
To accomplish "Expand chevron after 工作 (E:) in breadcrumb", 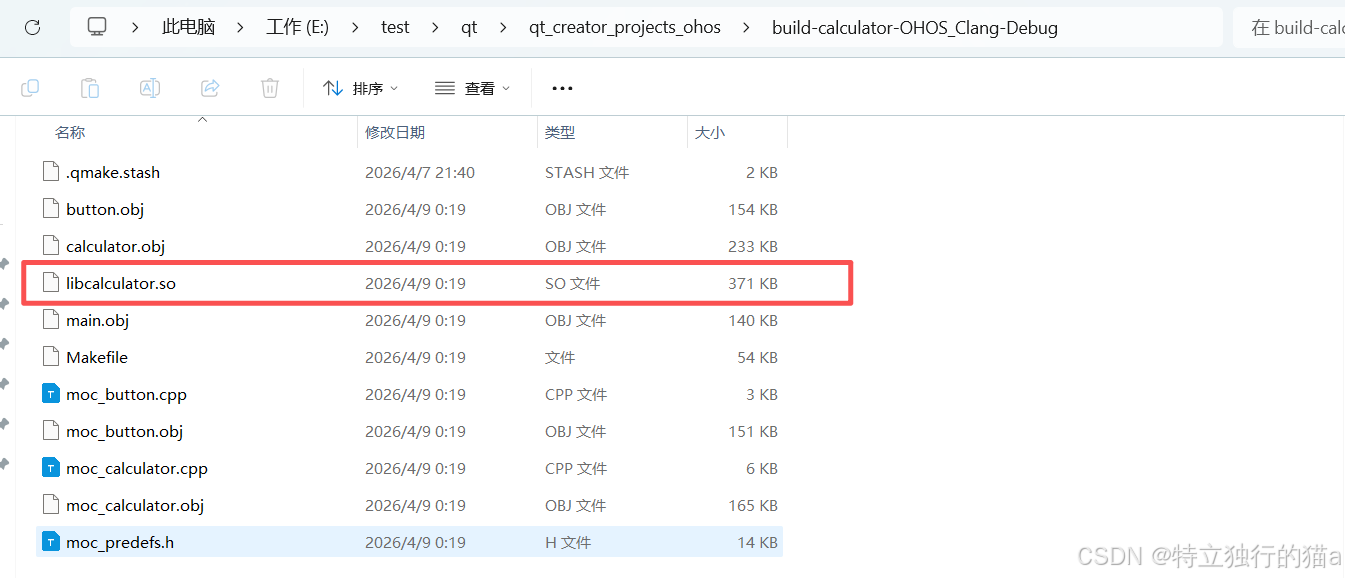I will pos(355,27).
